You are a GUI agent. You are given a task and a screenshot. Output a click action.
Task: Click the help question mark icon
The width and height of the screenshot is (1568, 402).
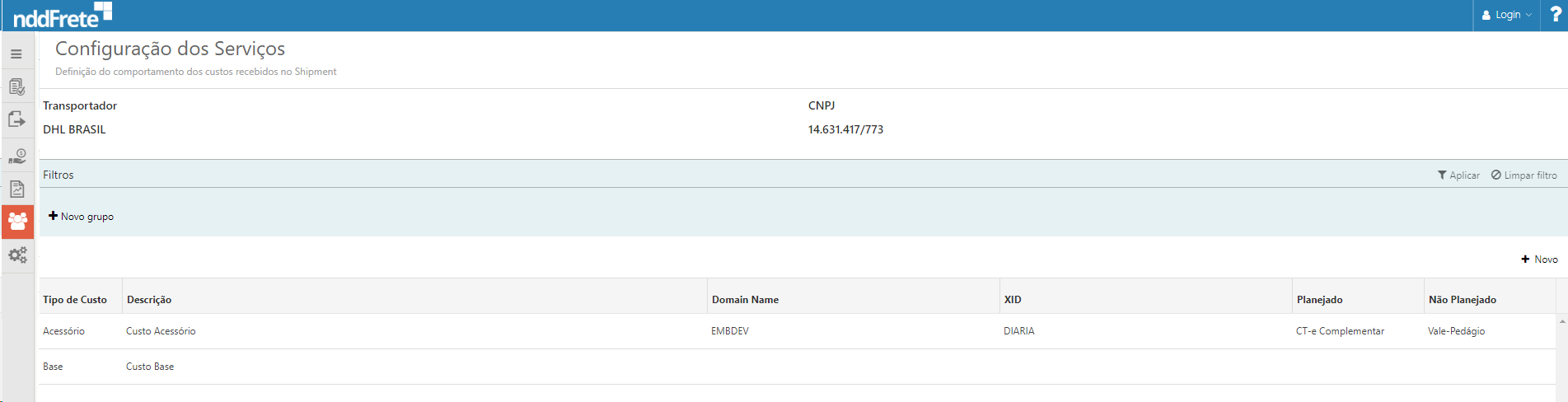[x=1555, y=15]
